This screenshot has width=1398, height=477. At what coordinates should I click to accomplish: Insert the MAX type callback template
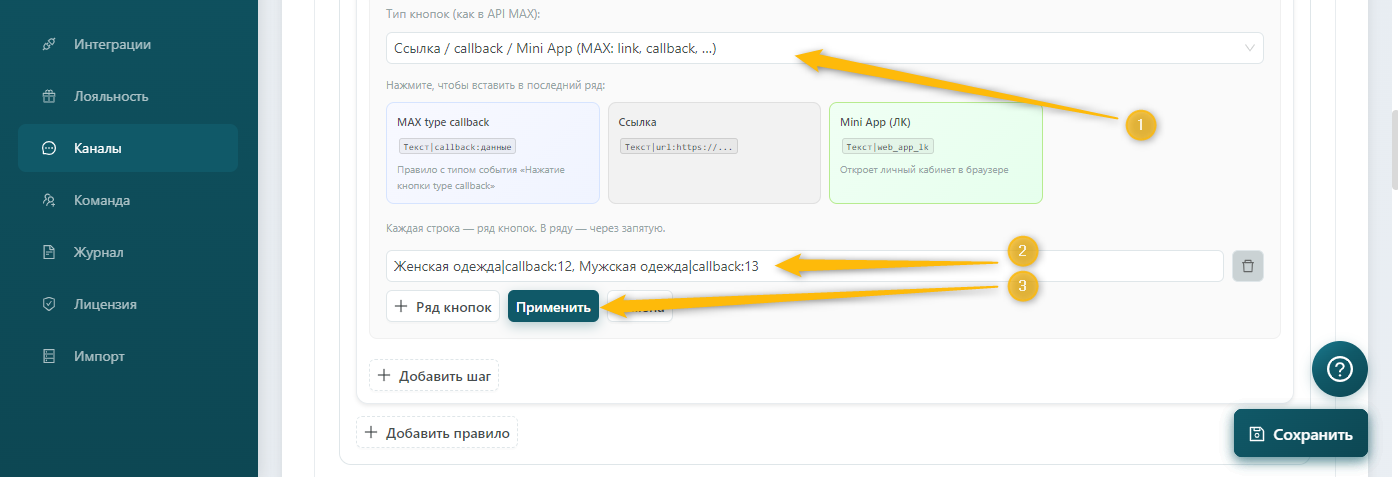coord(493,153)
